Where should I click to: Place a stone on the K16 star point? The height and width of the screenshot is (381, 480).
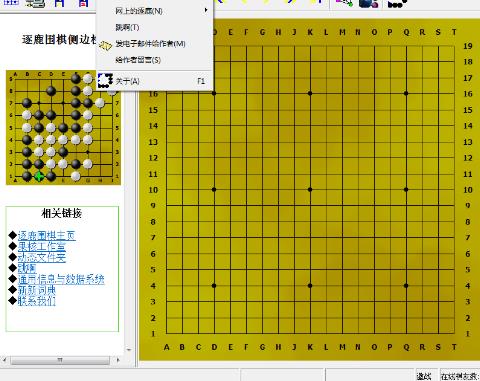click(x=310, y=93)
